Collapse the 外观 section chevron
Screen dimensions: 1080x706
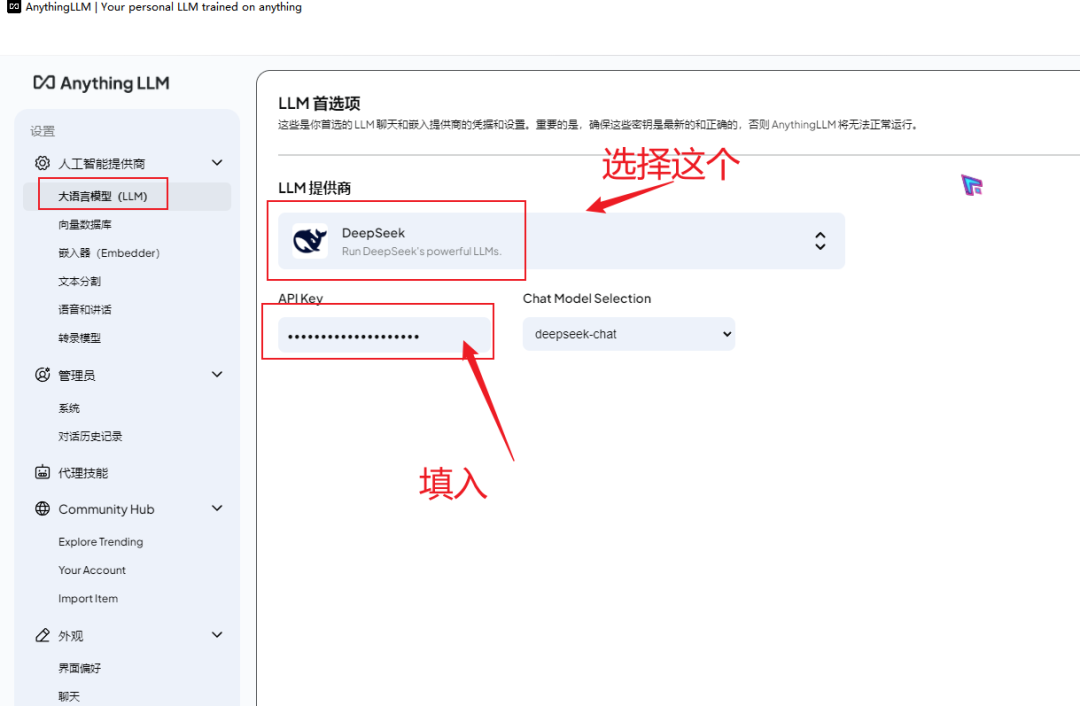(x=217, y=635)
